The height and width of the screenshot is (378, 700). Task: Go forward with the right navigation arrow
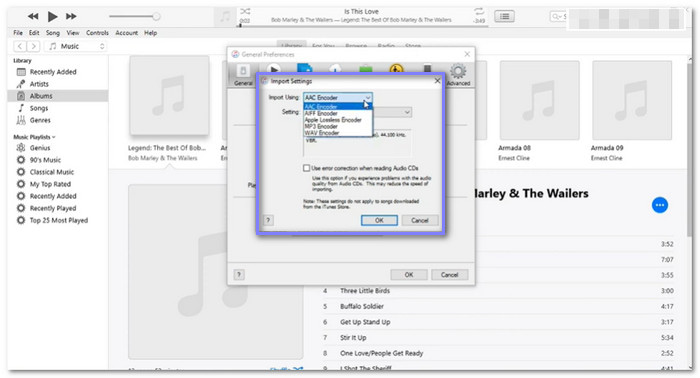(x=33, y=46)
